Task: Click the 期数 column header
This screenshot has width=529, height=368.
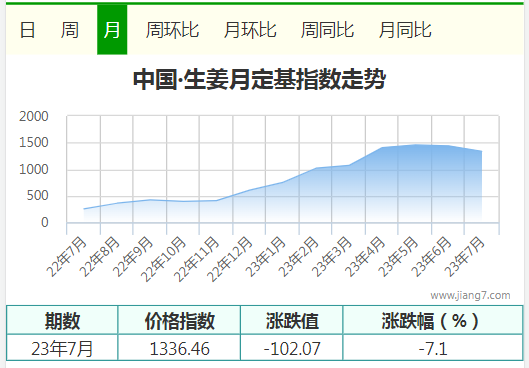Action: [62, 320]
